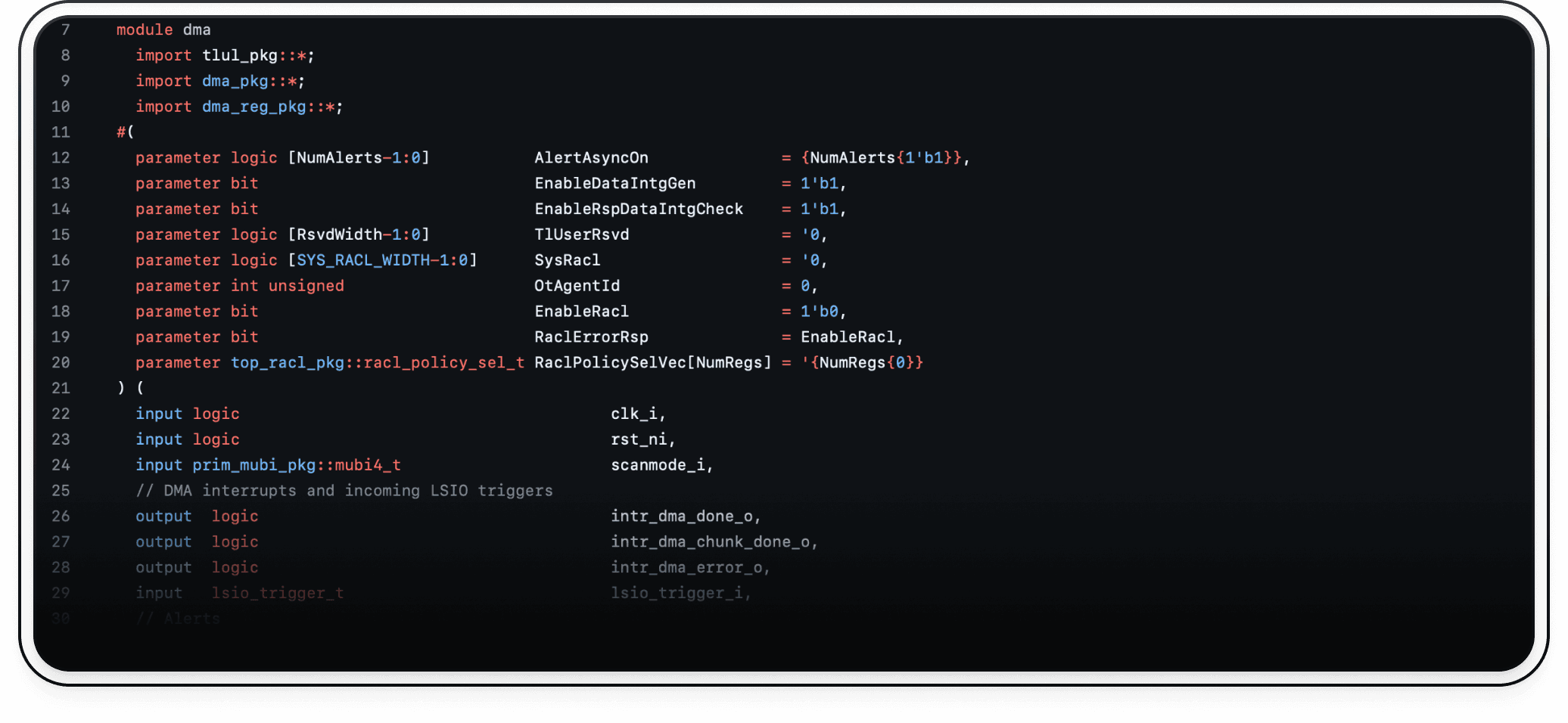Viewport: 1568px width, 723px height.
Task: Click TlUserRsvd parameter name
Action: 581,234
